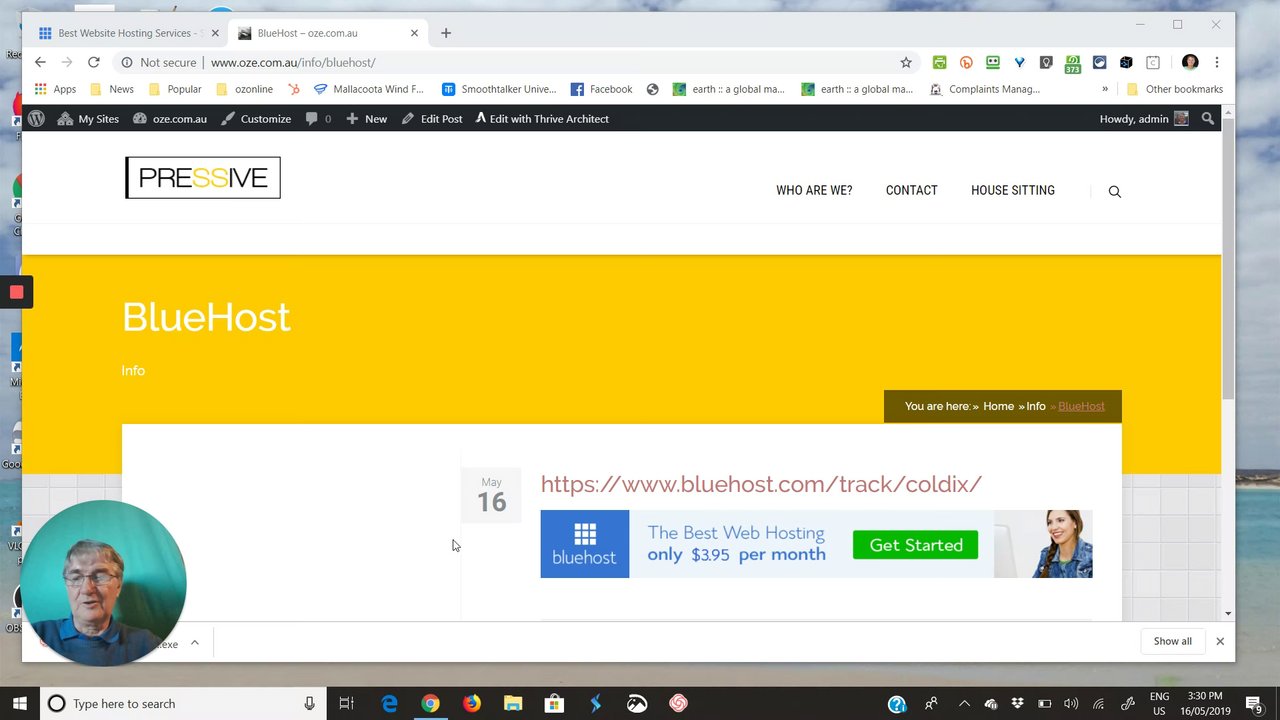Image resolution: width=1280 pixels, height=720 pixels.
Task: Launch Firefox from taskbar
Action: pos(471,703)
